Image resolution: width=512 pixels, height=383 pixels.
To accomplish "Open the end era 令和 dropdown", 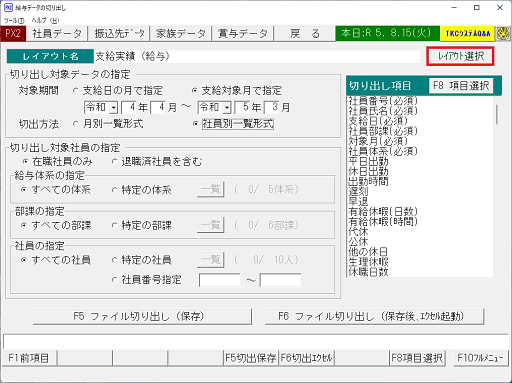I will pos(227,107).
